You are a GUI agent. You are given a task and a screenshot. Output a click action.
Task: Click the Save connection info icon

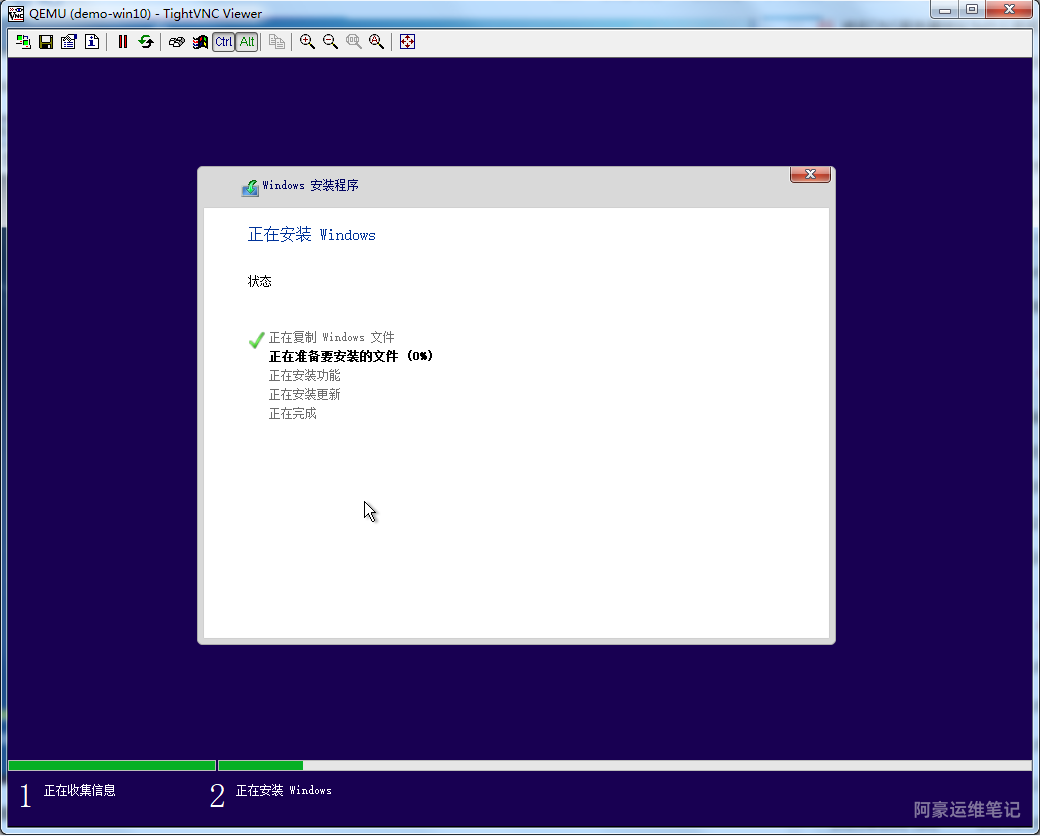click(x=46, y=42)
